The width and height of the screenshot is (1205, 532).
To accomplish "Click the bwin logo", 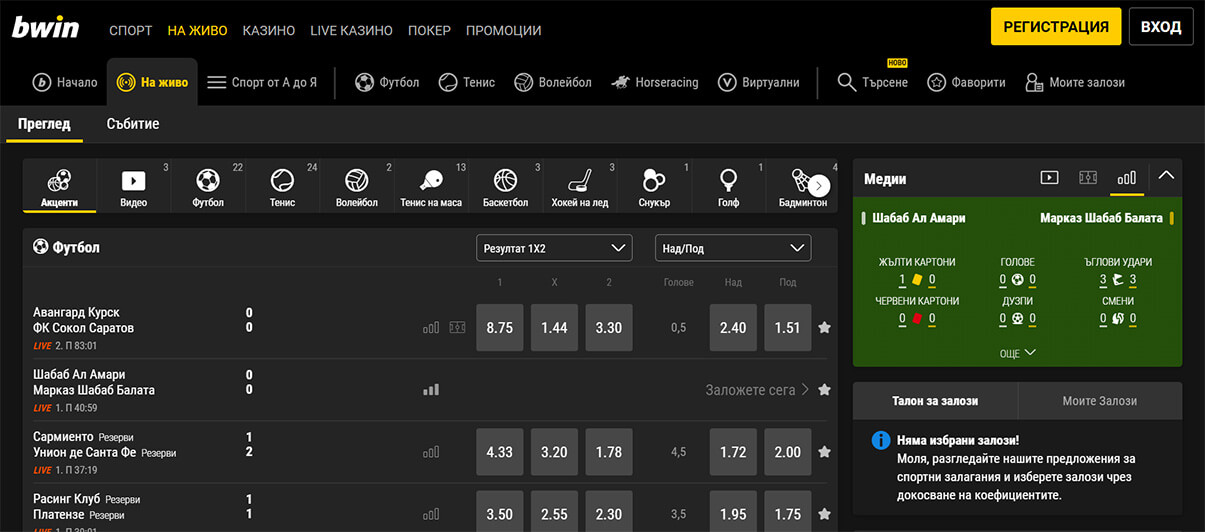I will [x=45, y=28].
